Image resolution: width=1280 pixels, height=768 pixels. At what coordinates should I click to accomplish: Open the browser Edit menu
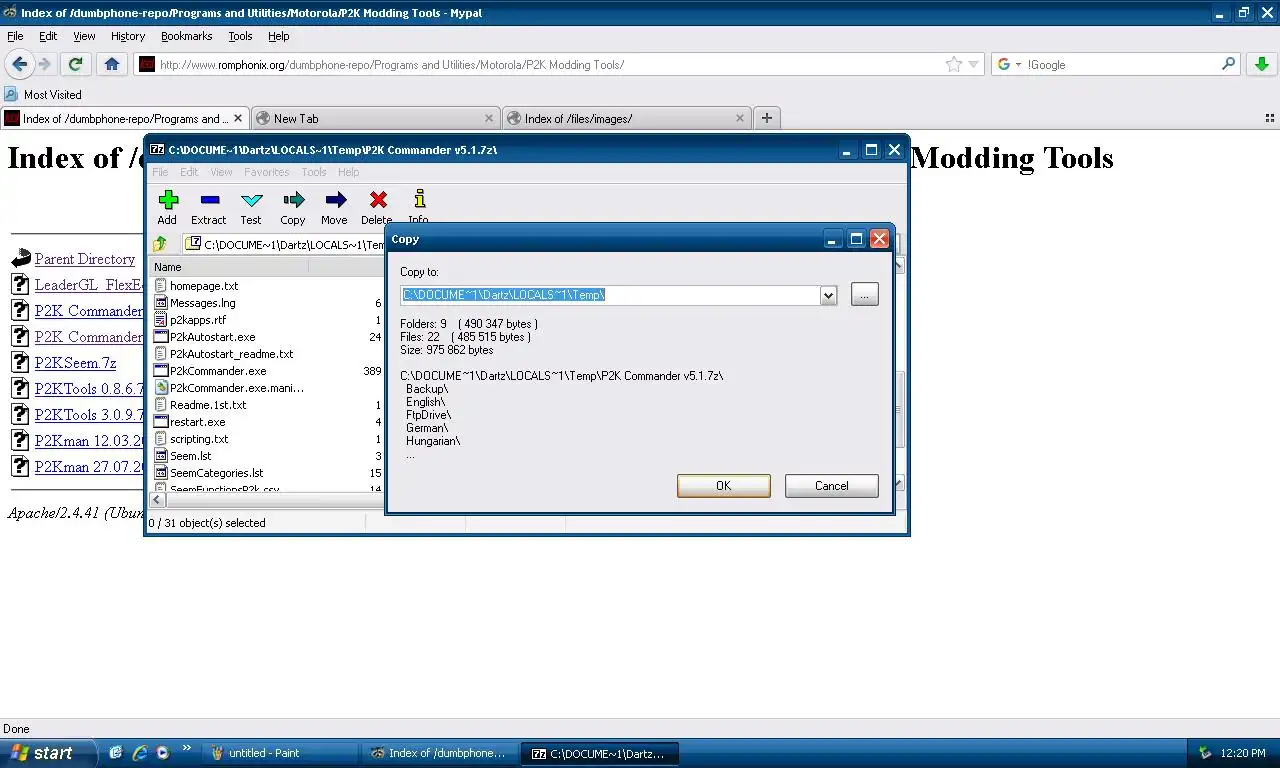[x=48, y=36]
